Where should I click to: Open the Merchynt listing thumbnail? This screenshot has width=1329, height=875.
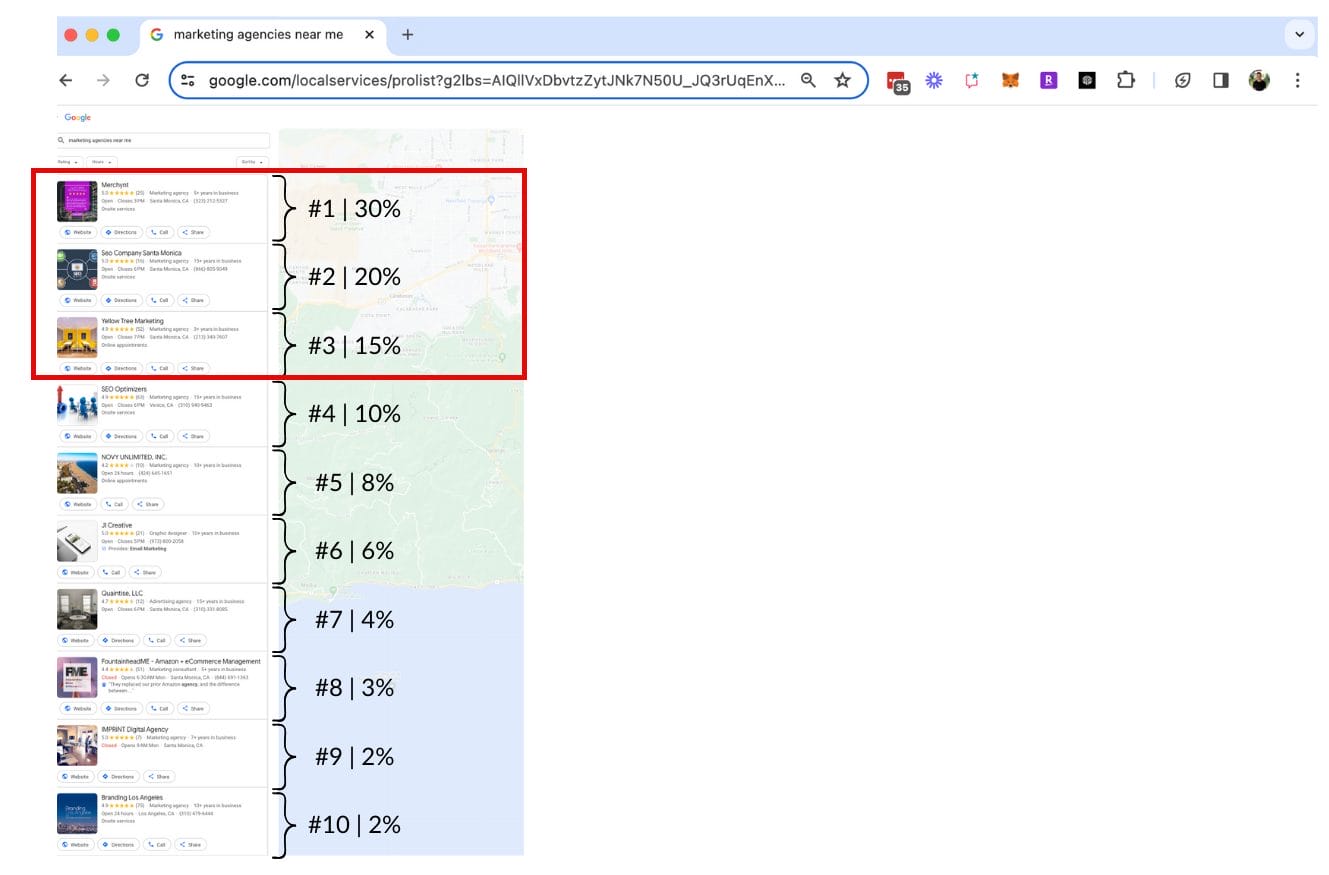click(77, 201)
